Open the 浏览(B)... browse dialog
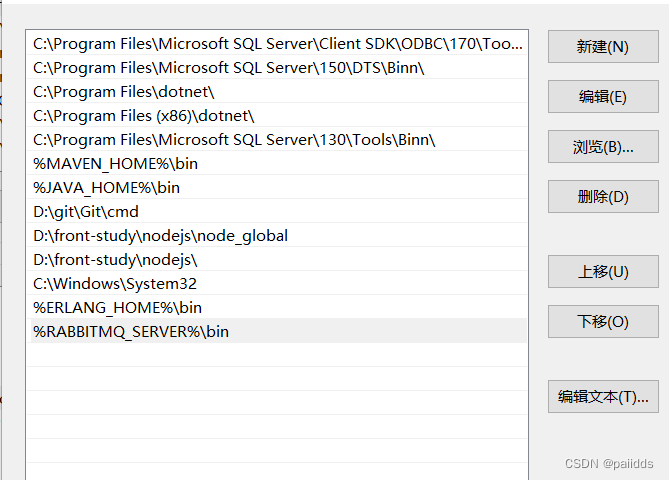This screenshot has width=669, height=480. [x=603, y=147]
